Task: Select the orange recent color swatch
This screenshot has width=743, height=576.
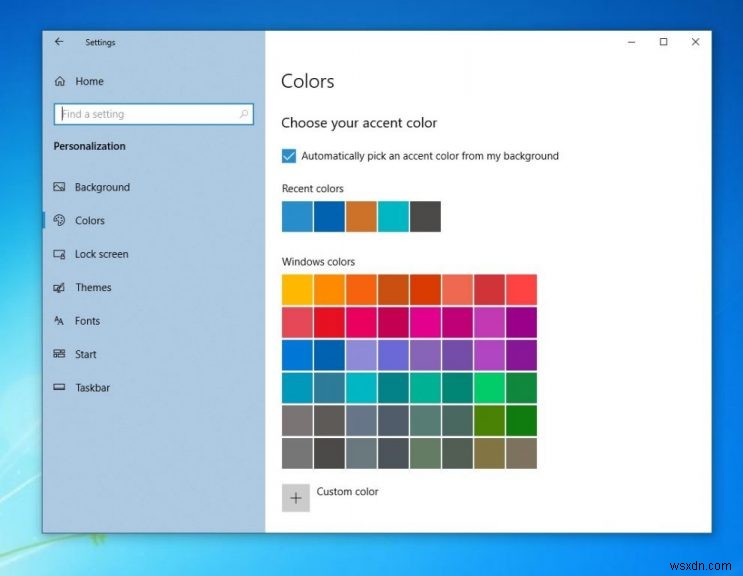Action: 361,216
